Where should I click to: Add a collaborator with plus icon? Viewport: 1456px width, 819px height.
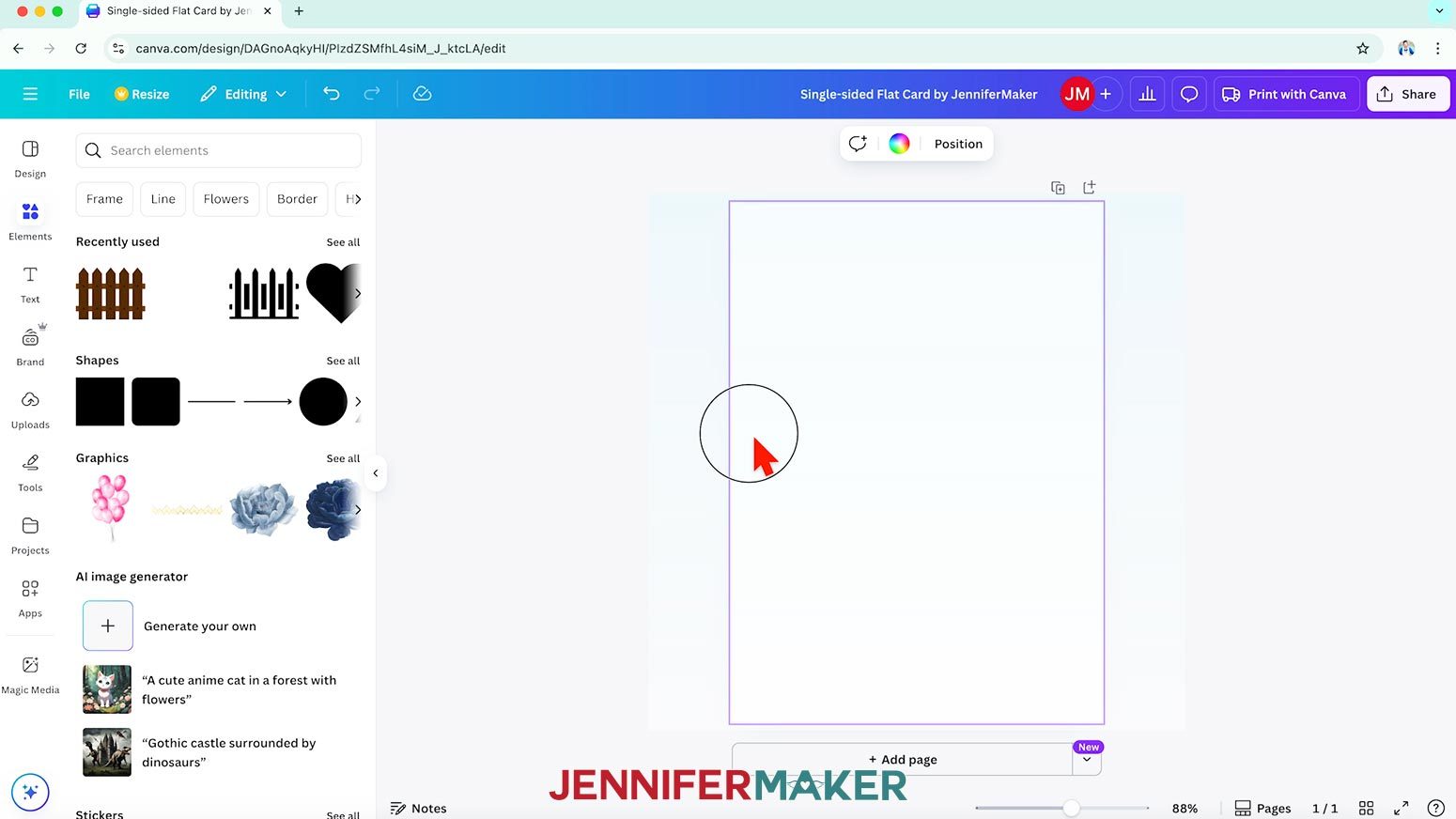1106,94
